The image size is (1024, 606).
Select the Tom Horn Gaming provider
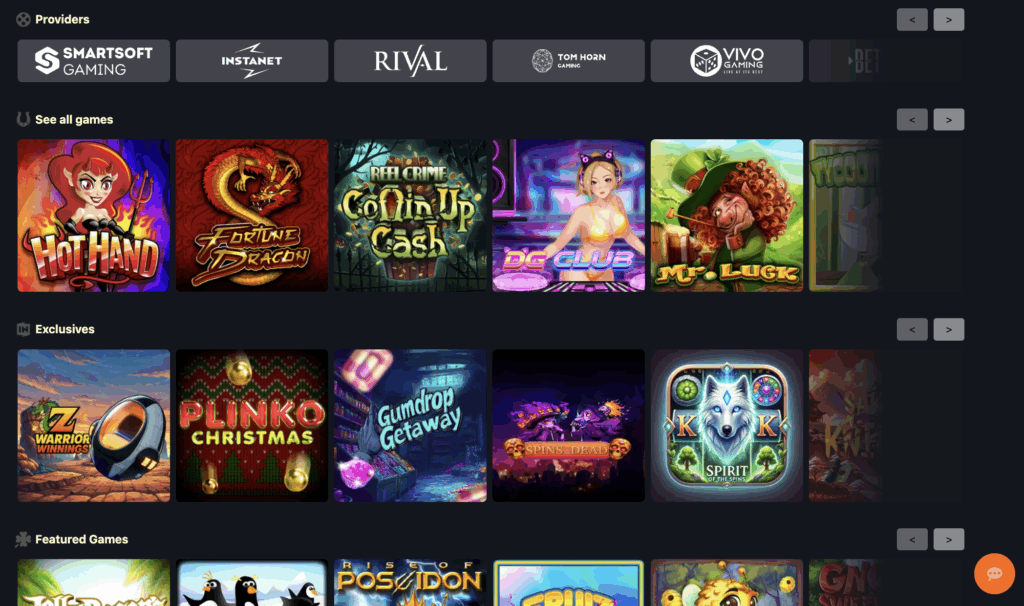point(568,61)
